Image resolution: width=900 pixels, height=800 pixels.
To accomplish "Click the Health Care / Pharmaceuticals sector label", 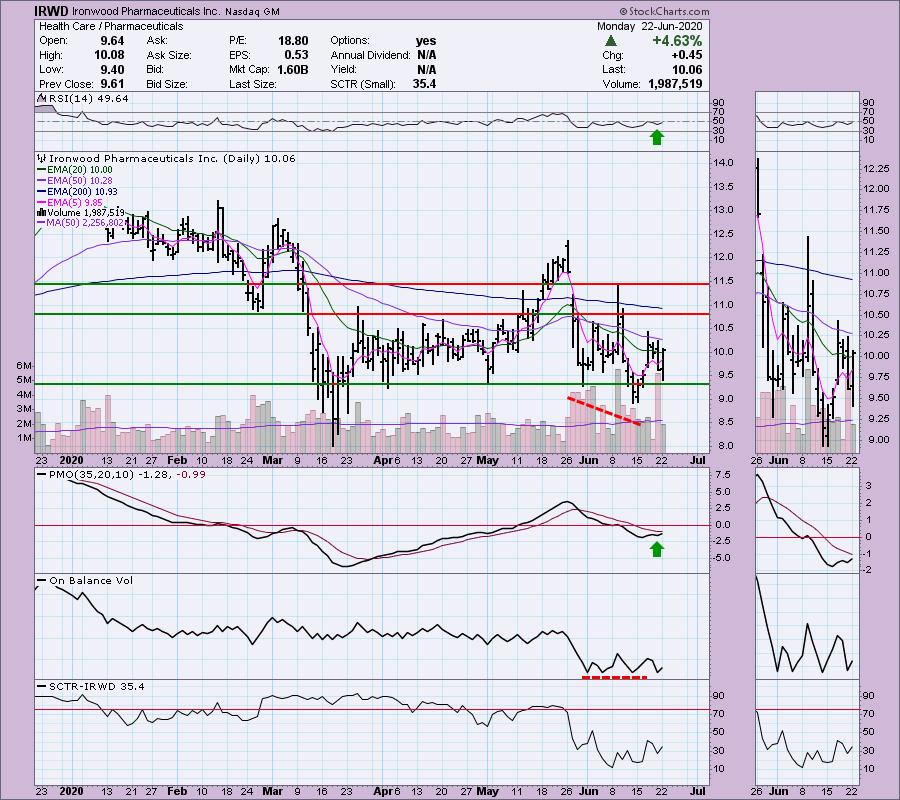I will pos(111,26).
